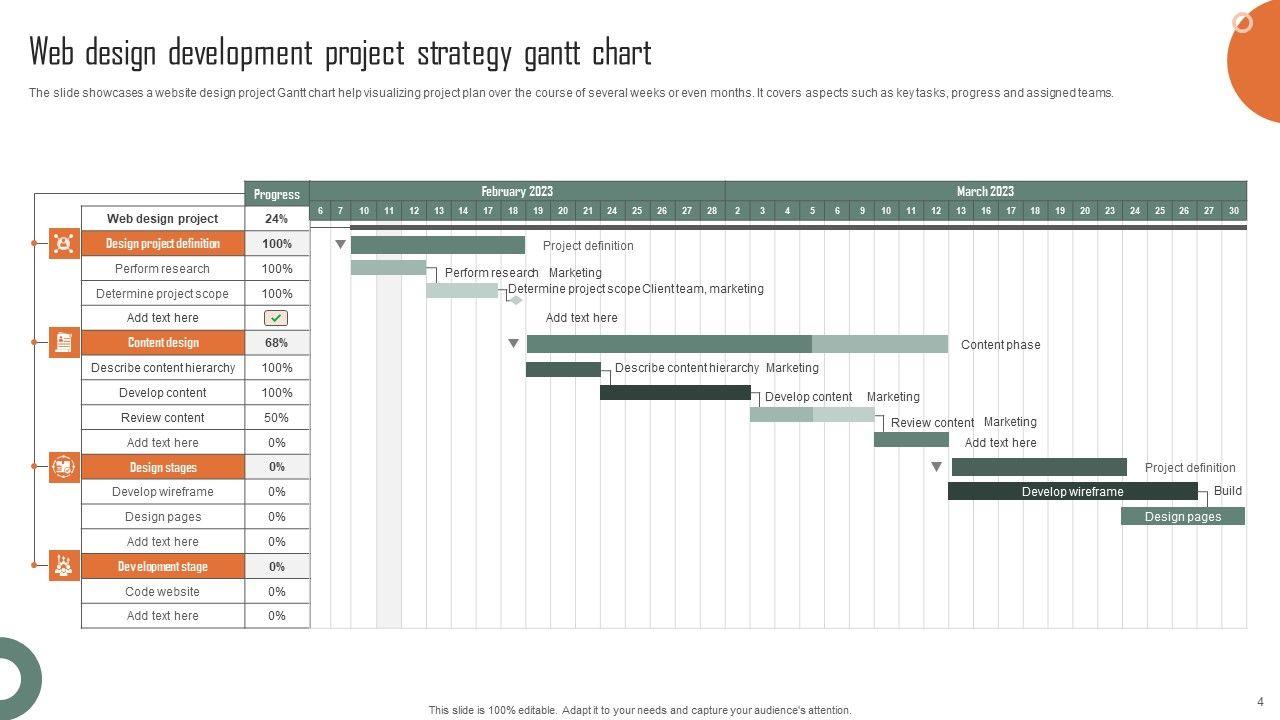Select the Design stages section icon
The image size is (1280, 720).
point(64,467)
